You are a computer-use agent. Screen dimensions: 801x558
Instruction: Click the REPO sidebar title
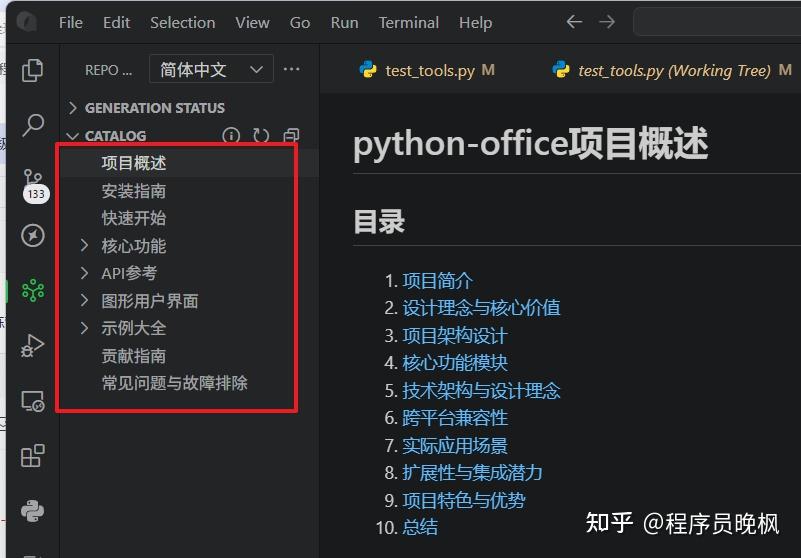pos(108,70)
